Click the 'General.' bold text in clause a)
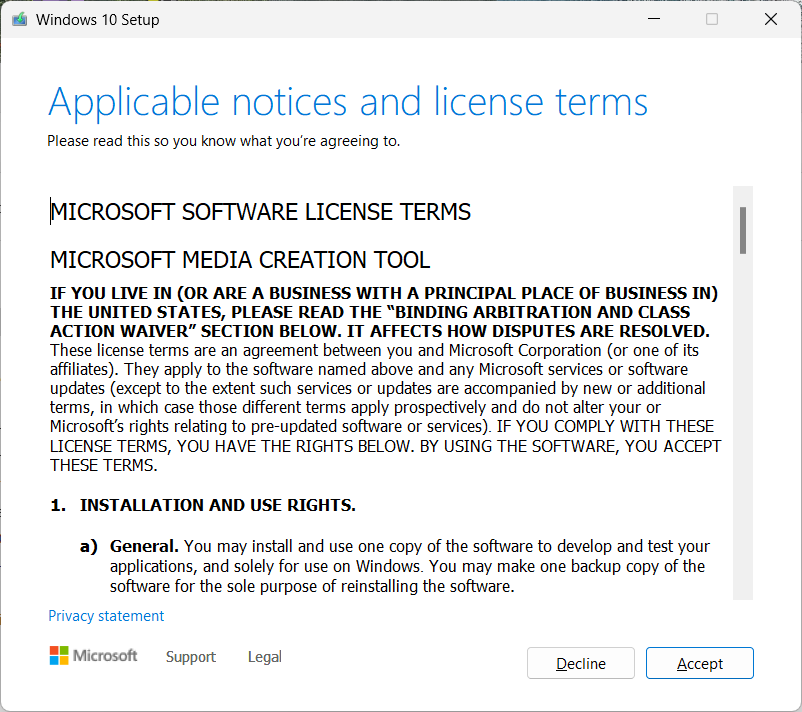The width and height of the screenshot is (802, 712). [144, 546]
